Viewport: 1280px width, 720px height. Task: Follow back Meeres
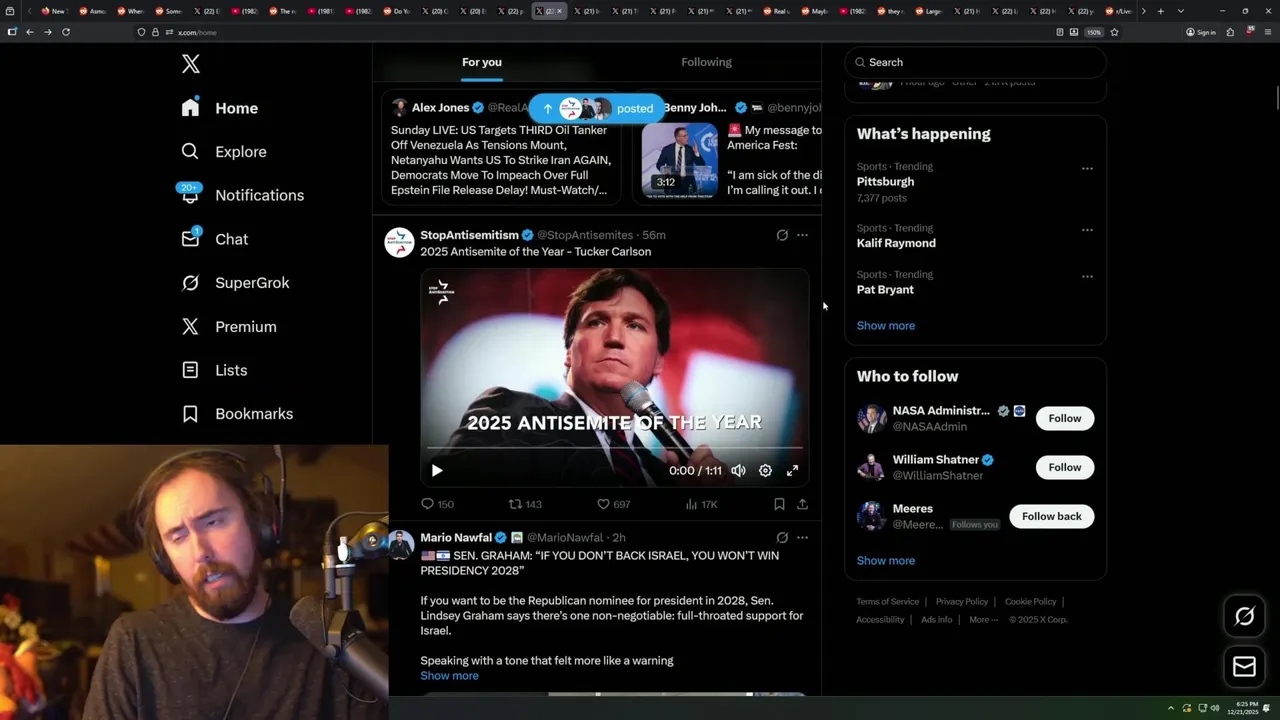pyautogui.click(x=1051, y=516)
